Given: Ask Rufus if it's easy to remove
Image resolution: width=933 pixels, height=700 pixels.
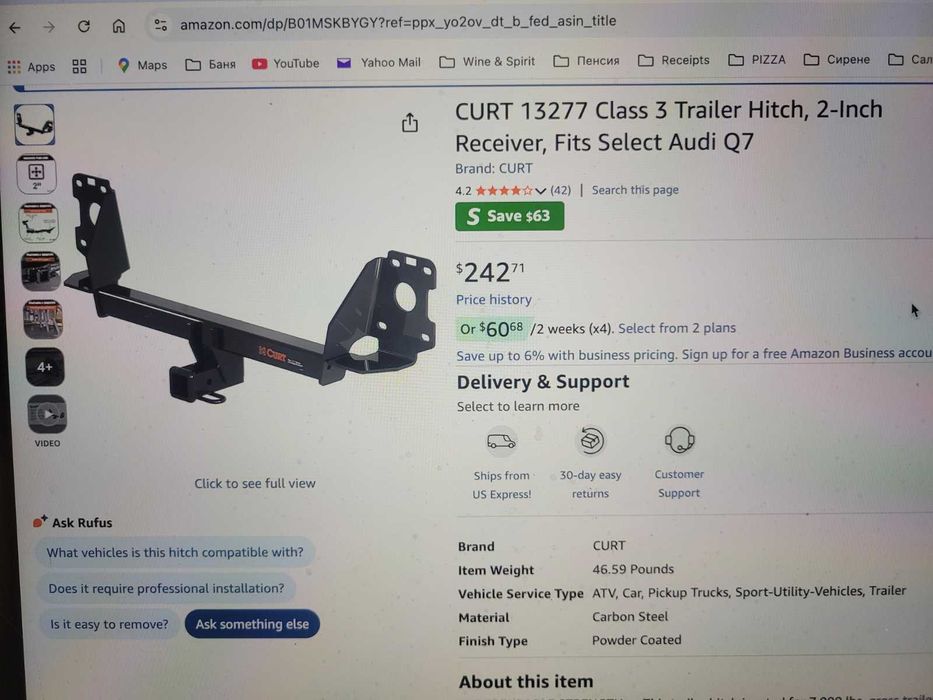Looking at the screenshot, I should (109, 624).
